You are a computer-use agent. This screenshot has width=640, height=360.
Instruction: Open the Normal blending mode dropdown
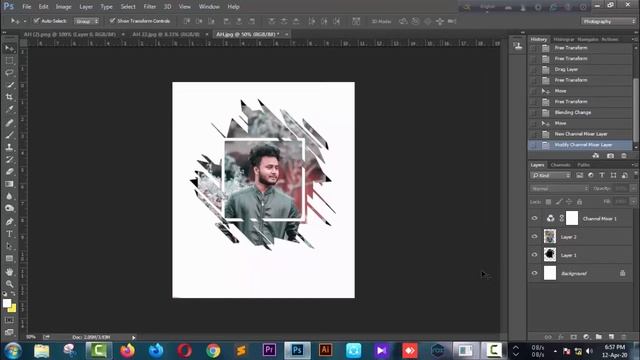[x=559, y=189]
